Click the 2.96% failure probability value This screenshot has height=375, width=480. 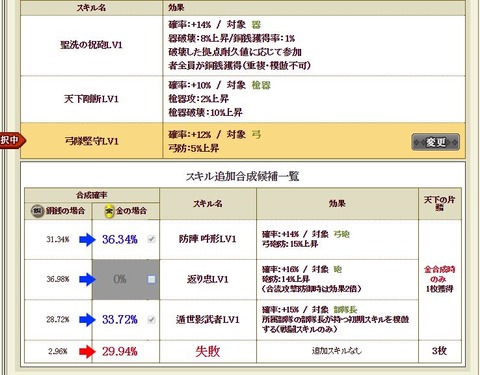tap(58, 351)
